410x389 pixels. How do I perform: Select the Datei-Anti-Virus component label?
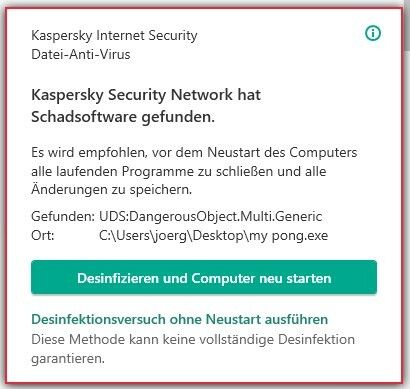coord(81,54)
